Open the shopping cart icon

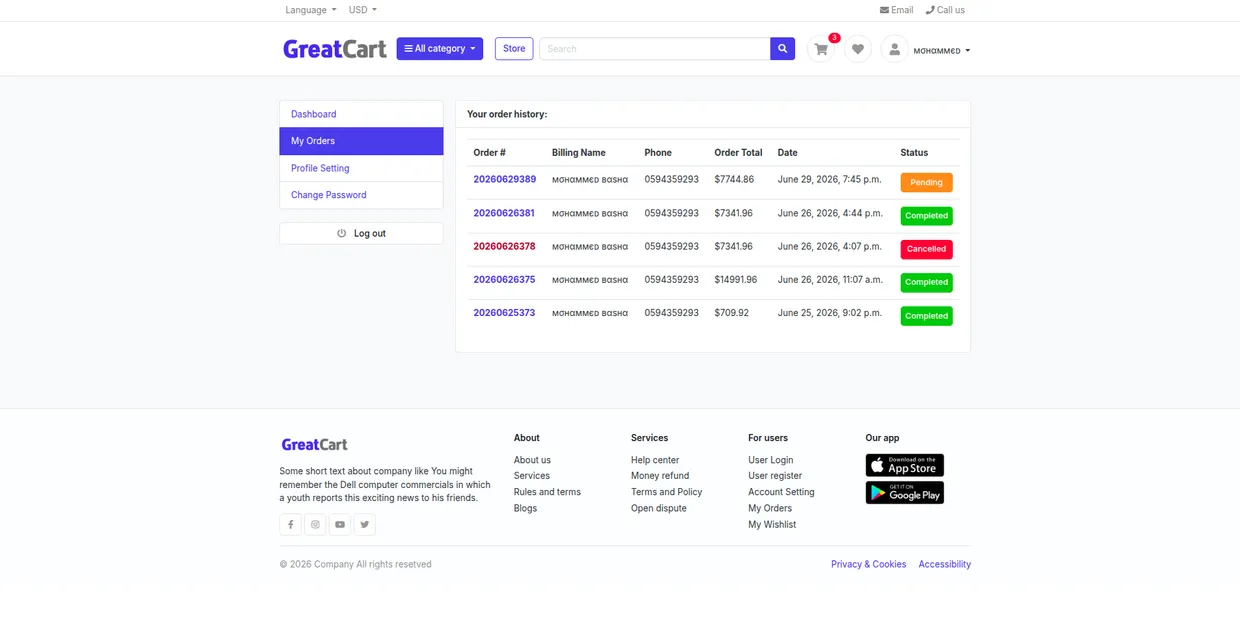point(821,49)
